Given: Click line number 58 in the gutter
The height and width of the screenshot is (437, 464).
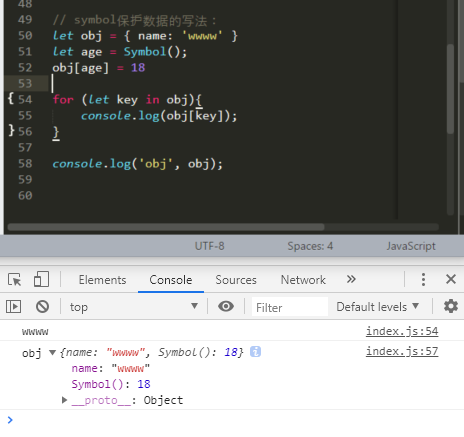Looking at the screenshot, I should click(25, 163).
